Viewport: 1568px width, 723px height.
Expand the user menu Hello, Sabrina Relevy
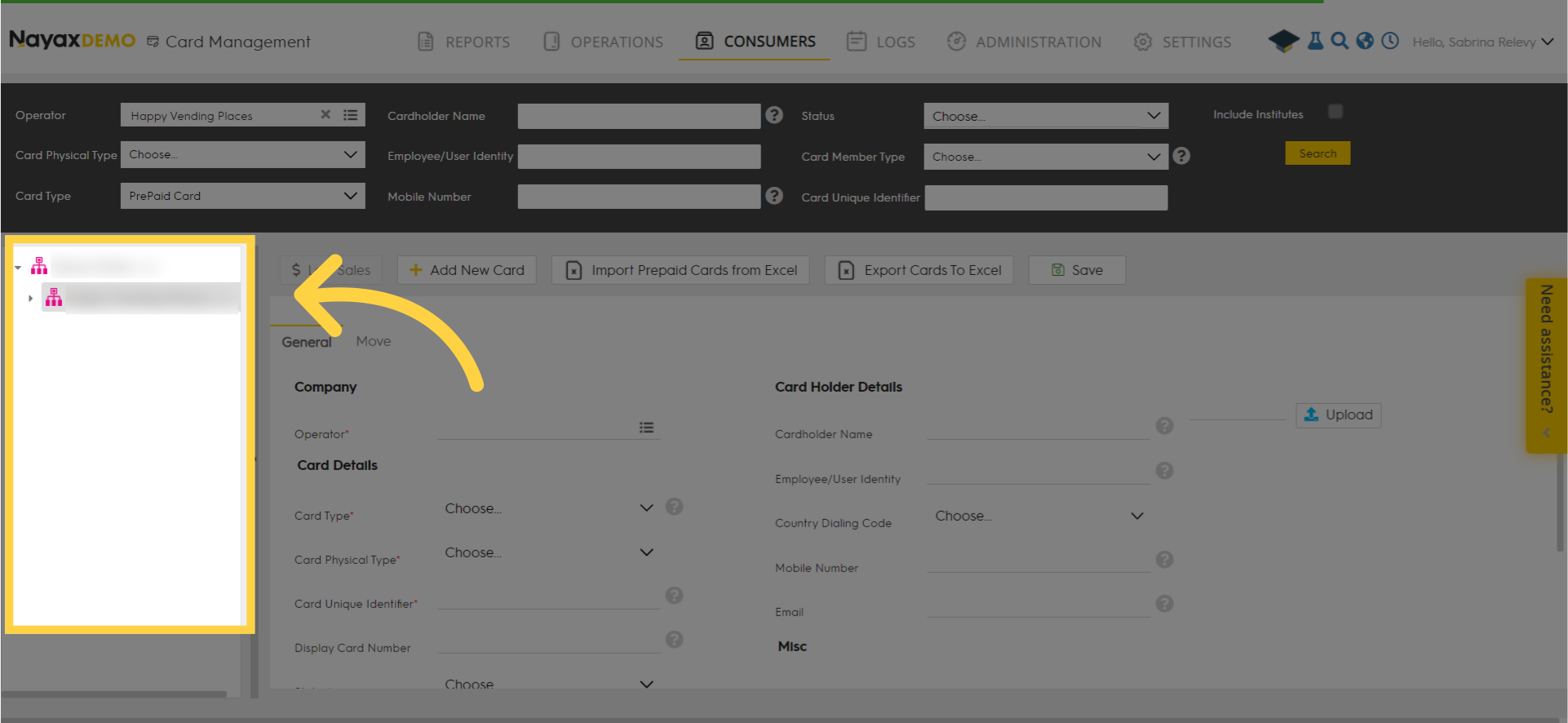[x=1483, y=42]
